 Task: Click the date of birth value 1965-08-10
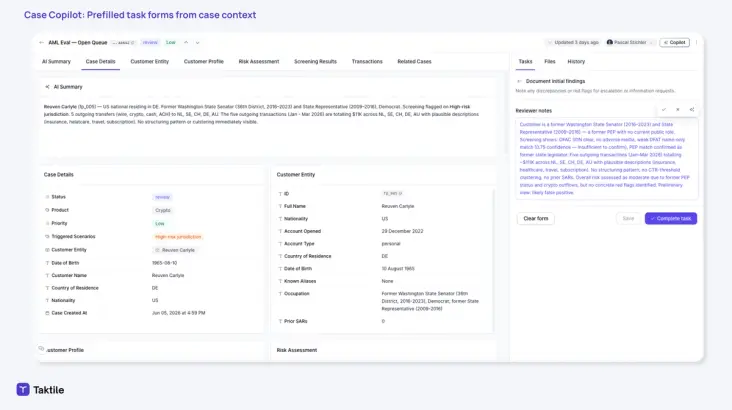click(164, 263)
